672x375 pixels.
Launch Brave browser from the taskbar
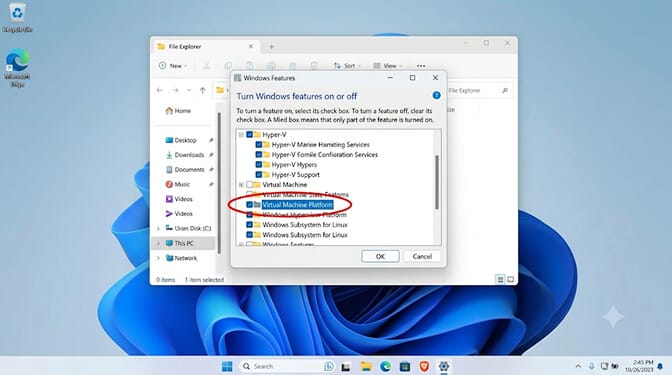(424, 366)
